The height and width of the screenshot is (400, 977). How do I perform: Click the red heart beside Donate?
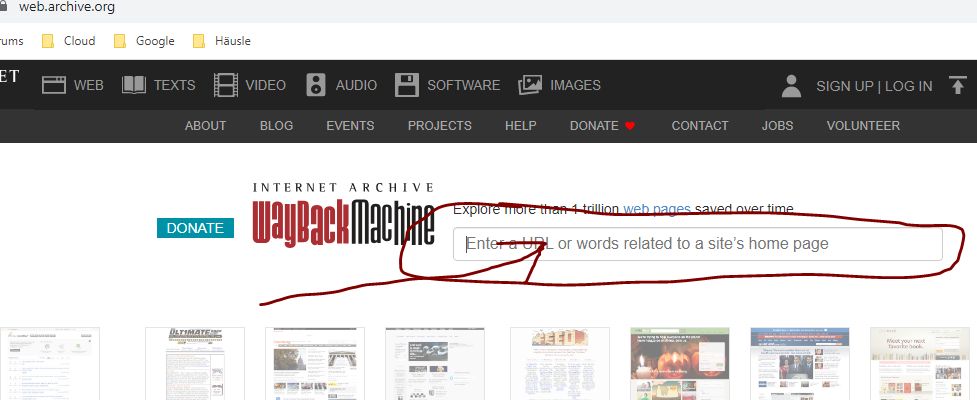pyautogui.click(x=630, y=126)
